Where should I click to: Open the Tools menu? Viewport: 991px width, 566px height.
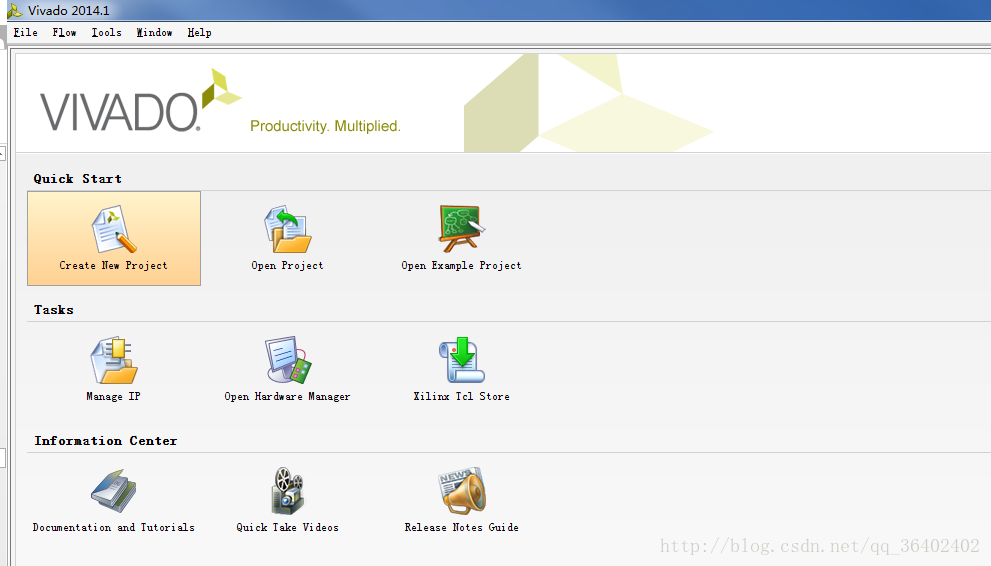coord(106,32)
